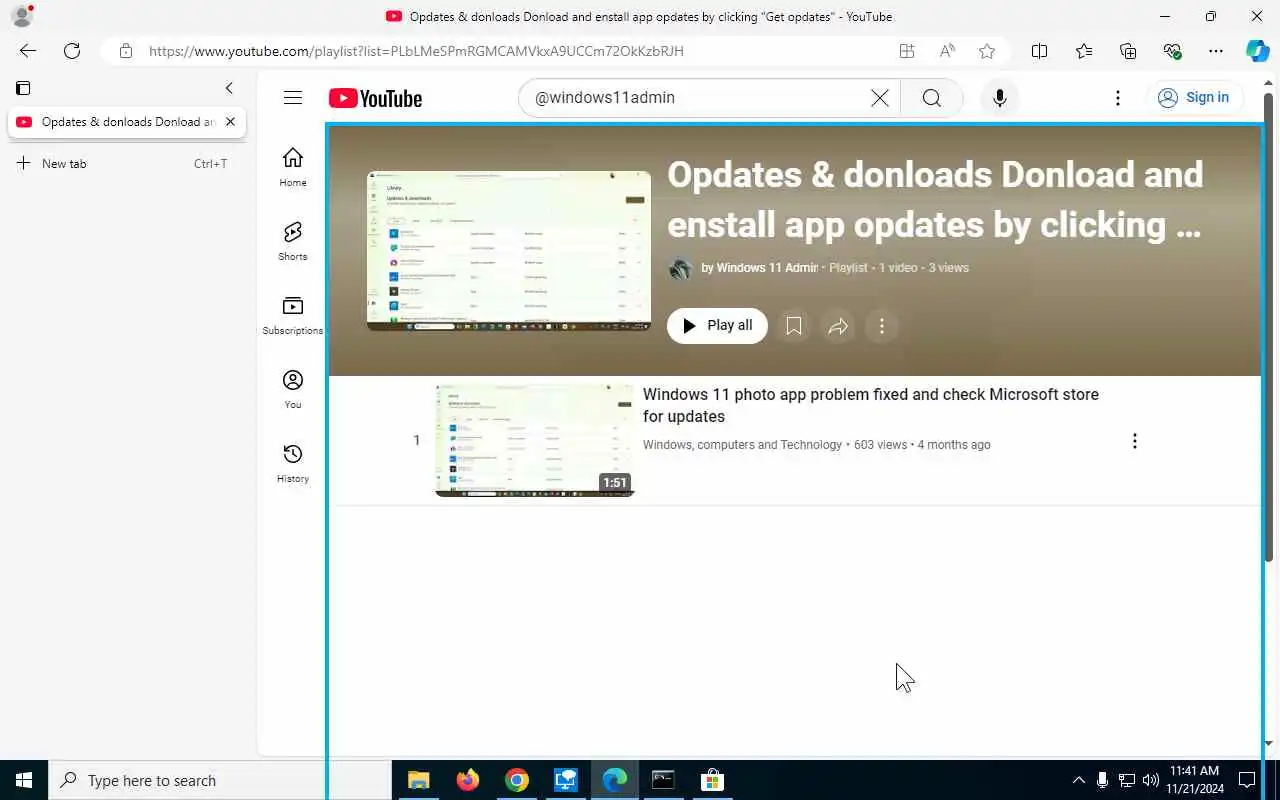Share the playlist
Screen dimensions: 1280x800
click(x=838, y=326)
